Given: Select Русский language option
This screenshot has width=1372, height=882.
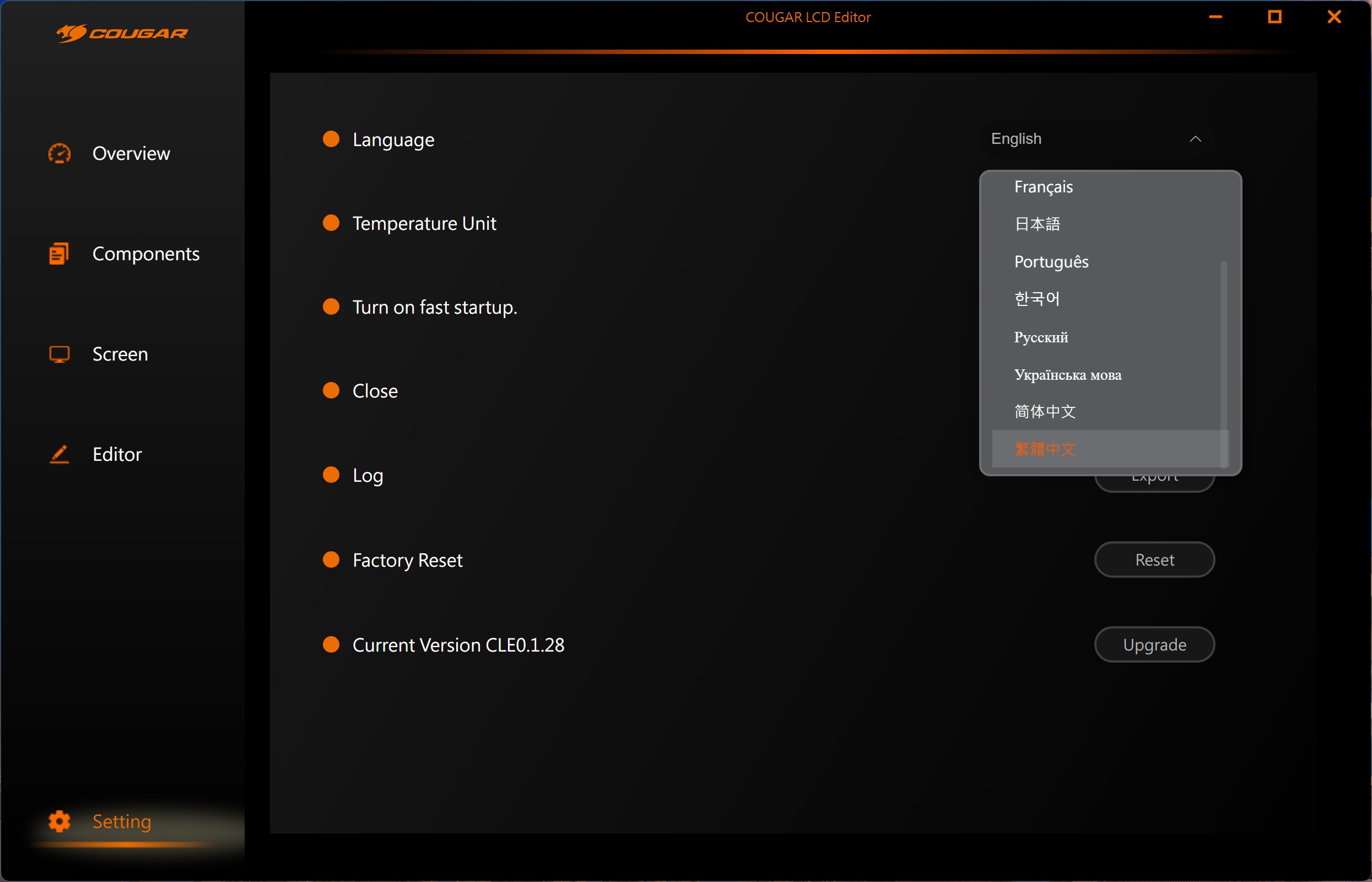Looking at the screenshot, I should [x=1041, y=337].
